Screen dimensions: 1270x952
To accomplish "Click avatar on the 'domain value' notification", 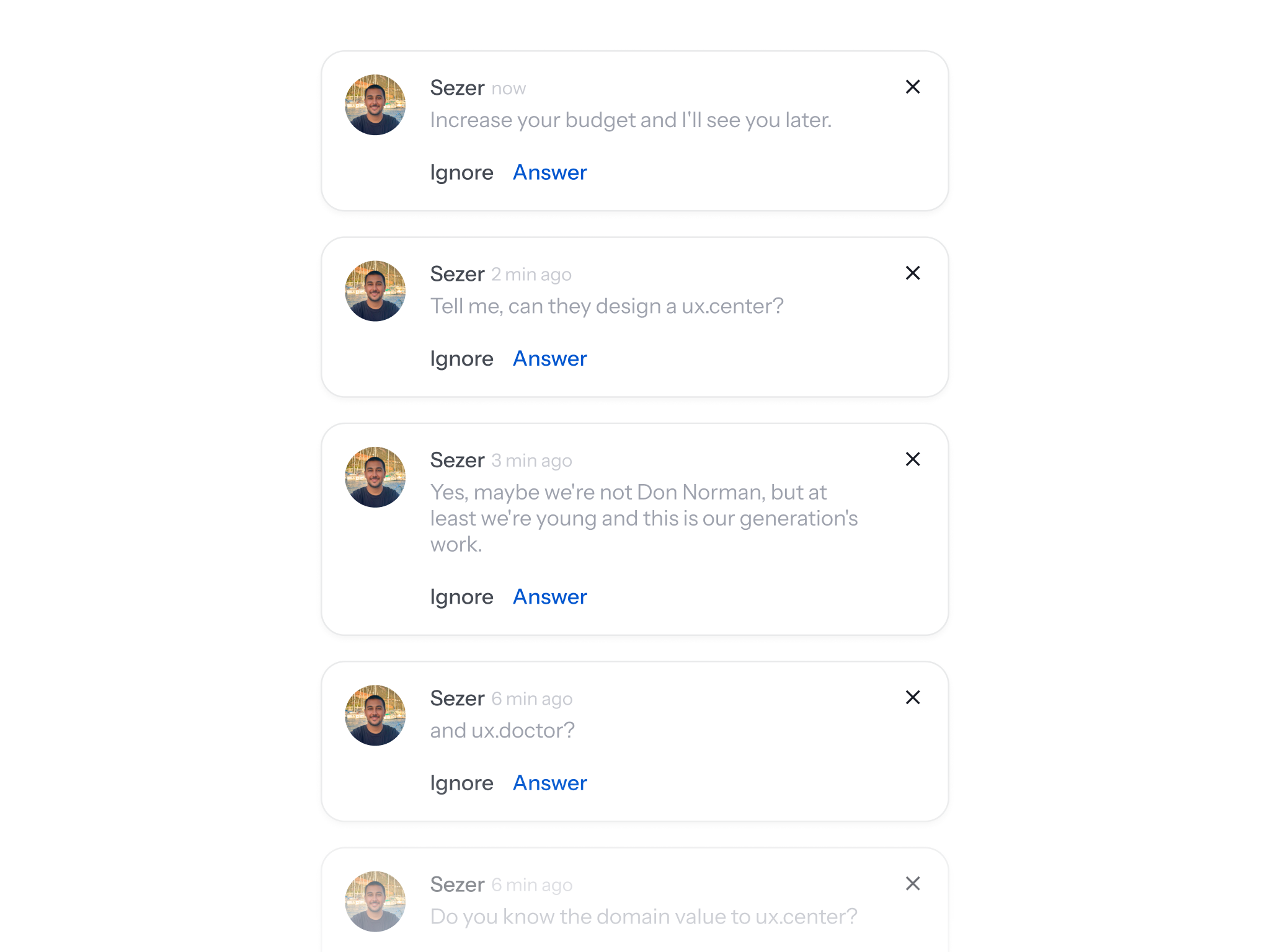I will click(375, 901).
